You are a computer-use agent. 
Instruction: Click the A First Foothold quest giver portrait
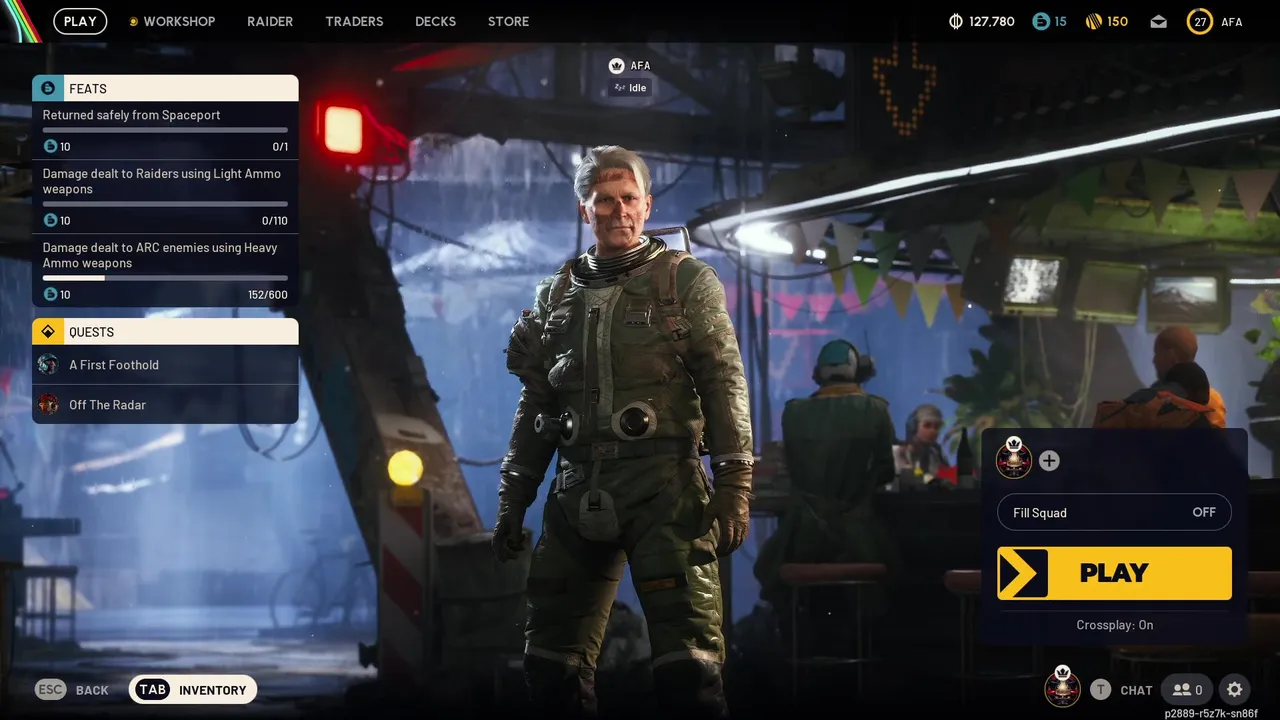coord(48,365)
